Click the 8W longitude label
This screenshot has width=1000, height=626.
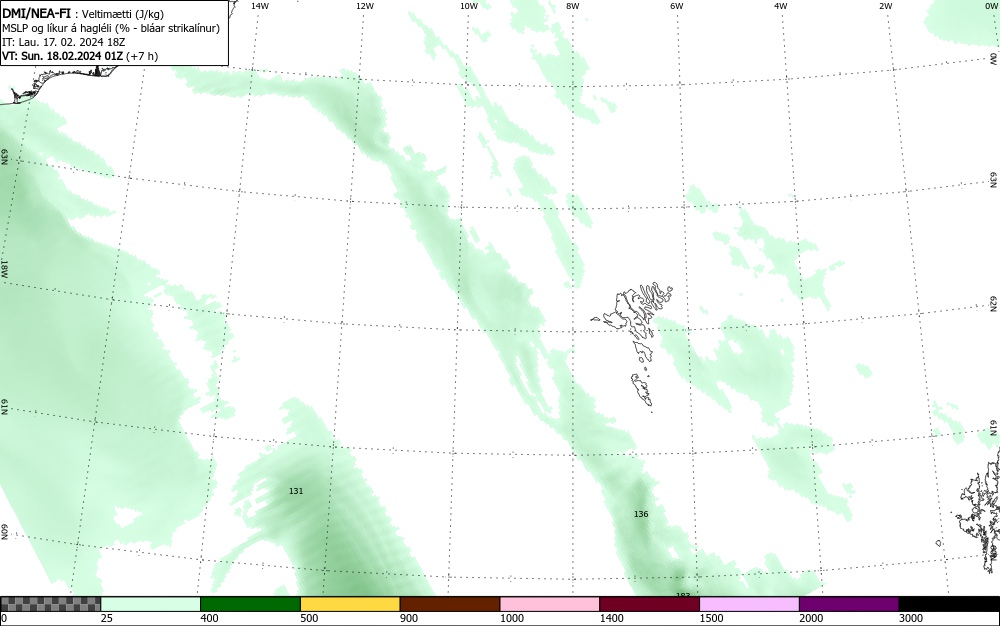coord(573,6)
